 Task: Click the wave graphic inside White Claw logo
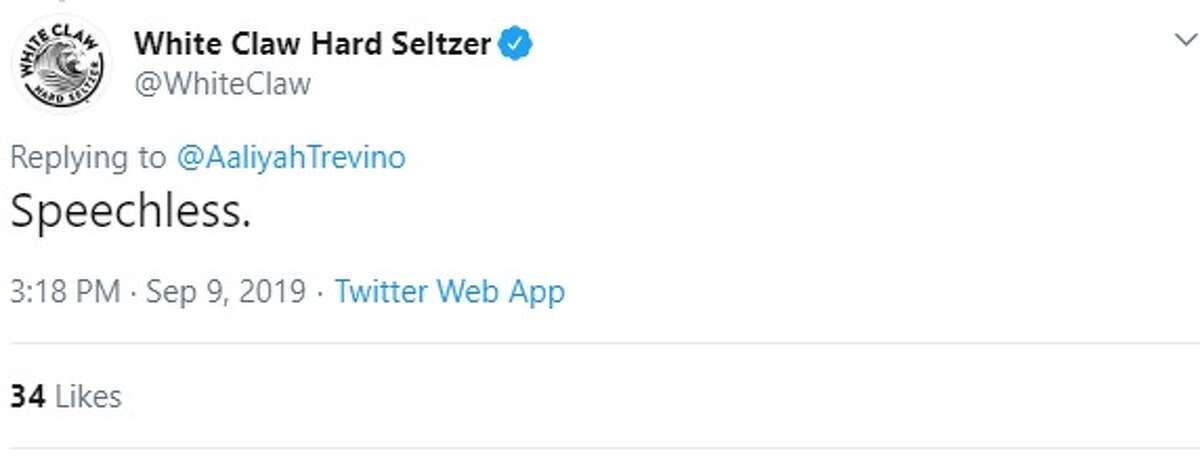coord(61,66)
